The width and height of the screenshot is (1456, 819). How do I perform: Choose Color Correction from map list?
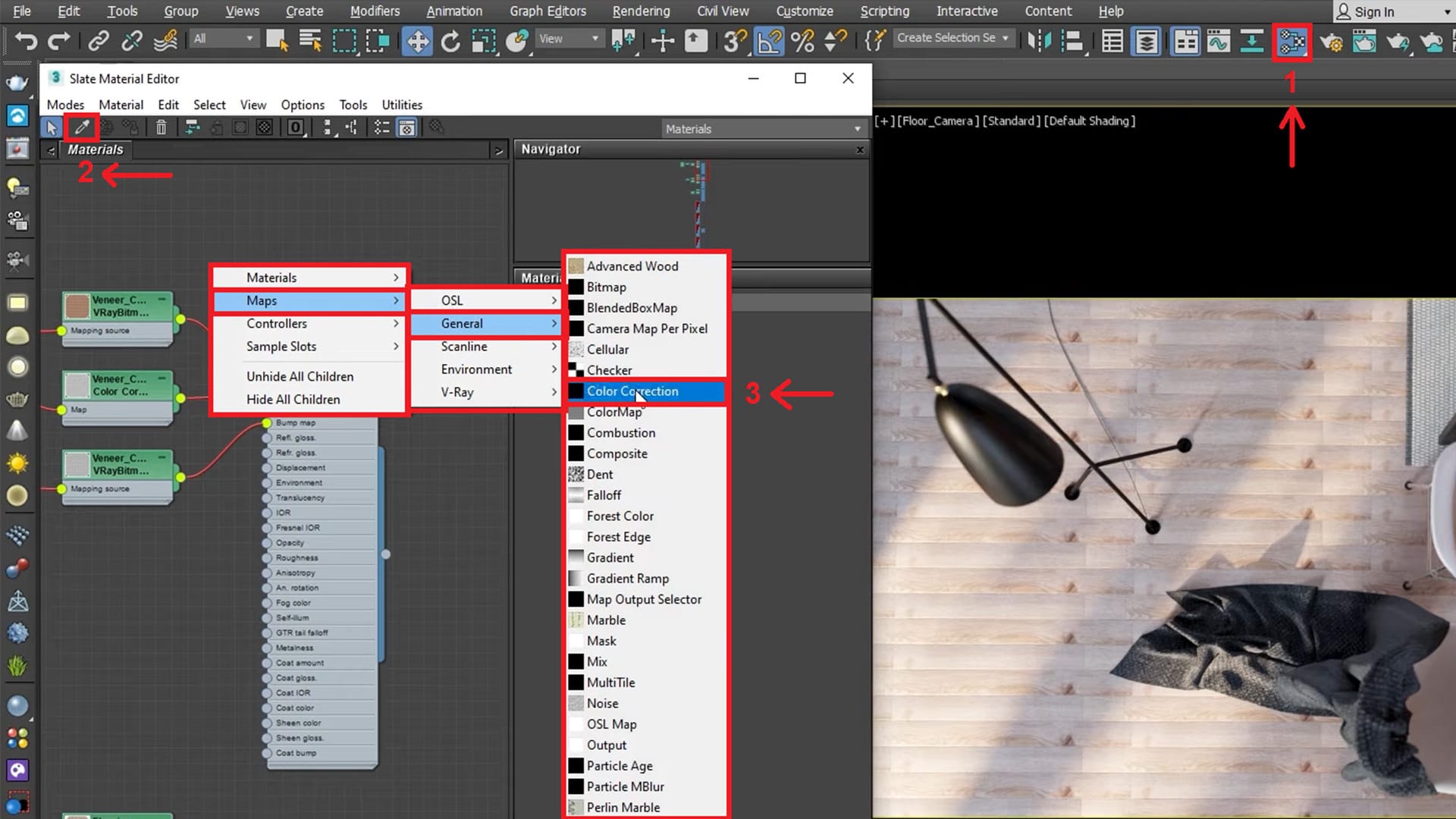pos(645,391)
